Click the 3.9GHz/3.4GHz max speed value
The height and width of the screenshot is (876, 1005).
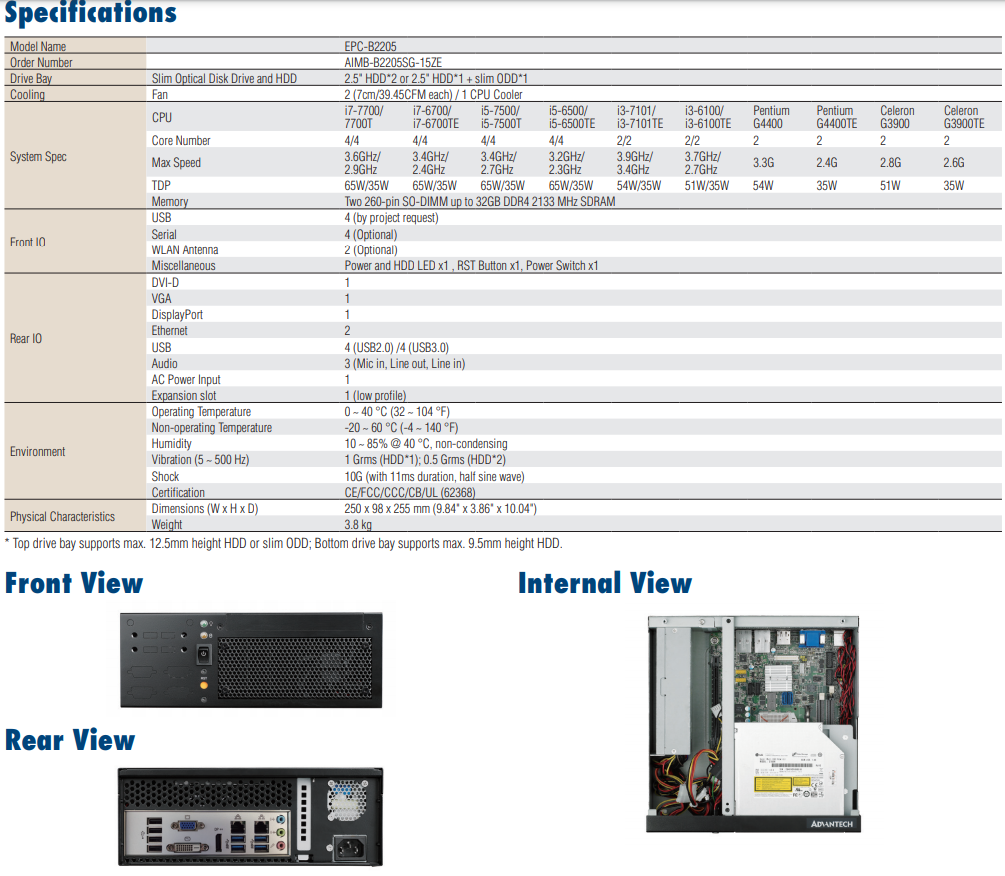[635, 163]
